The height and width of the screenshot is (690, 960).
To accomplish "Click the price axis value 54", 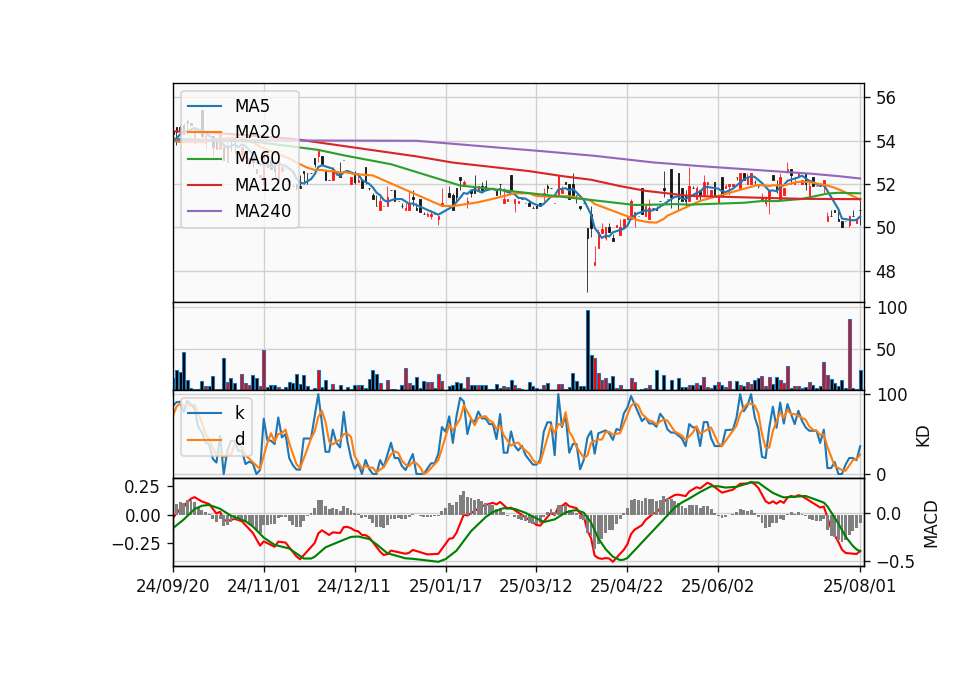I will (x=885, y=141).
